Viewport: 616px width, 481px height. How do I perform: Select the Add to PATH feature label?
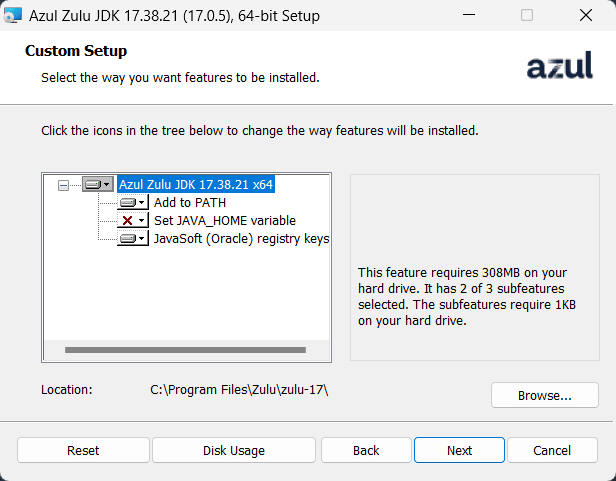[190, 203]
